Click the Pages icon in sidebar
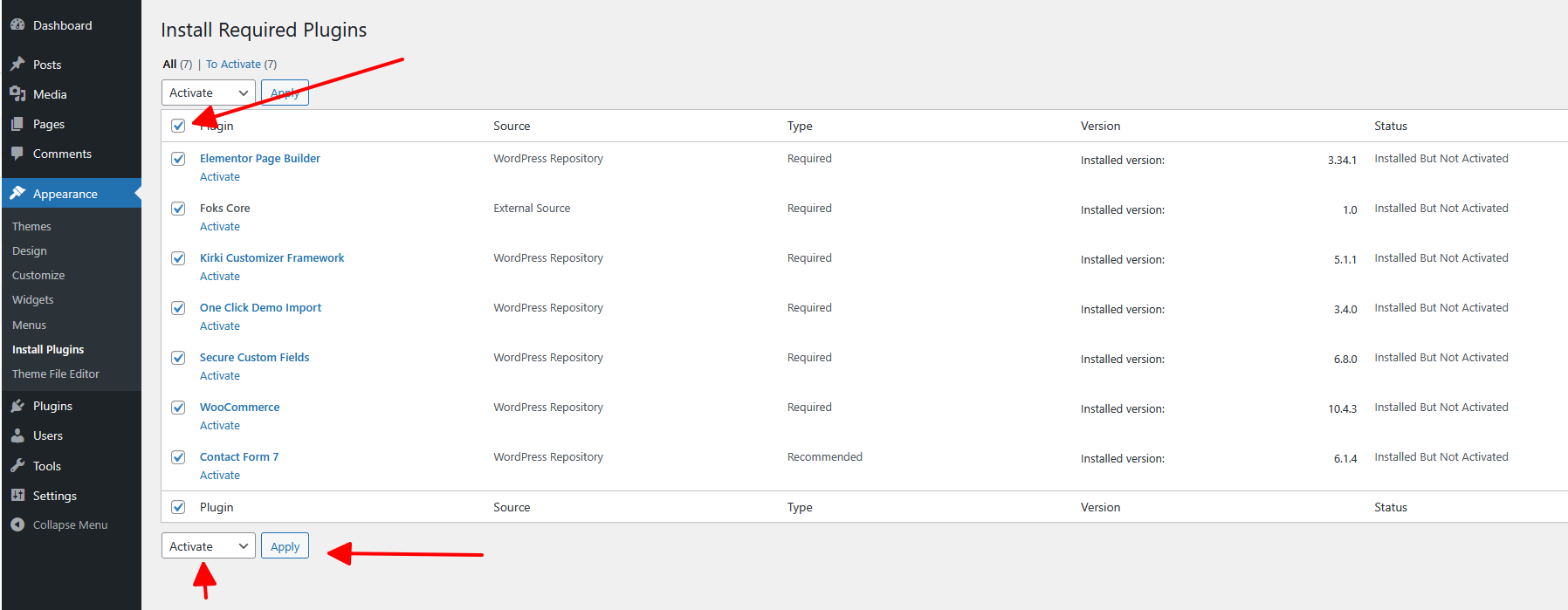Viewport: 1568px width, 610px height. pyautogui.click(x=17, y=124)
